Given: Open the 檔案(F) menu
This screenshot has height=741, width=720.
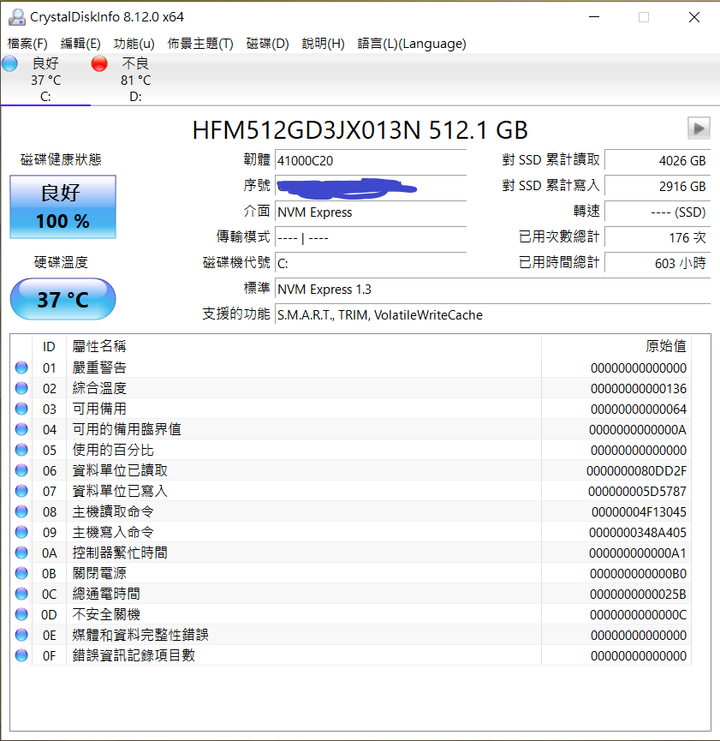Looking at the screenshot, I should [x=27, y=43].
